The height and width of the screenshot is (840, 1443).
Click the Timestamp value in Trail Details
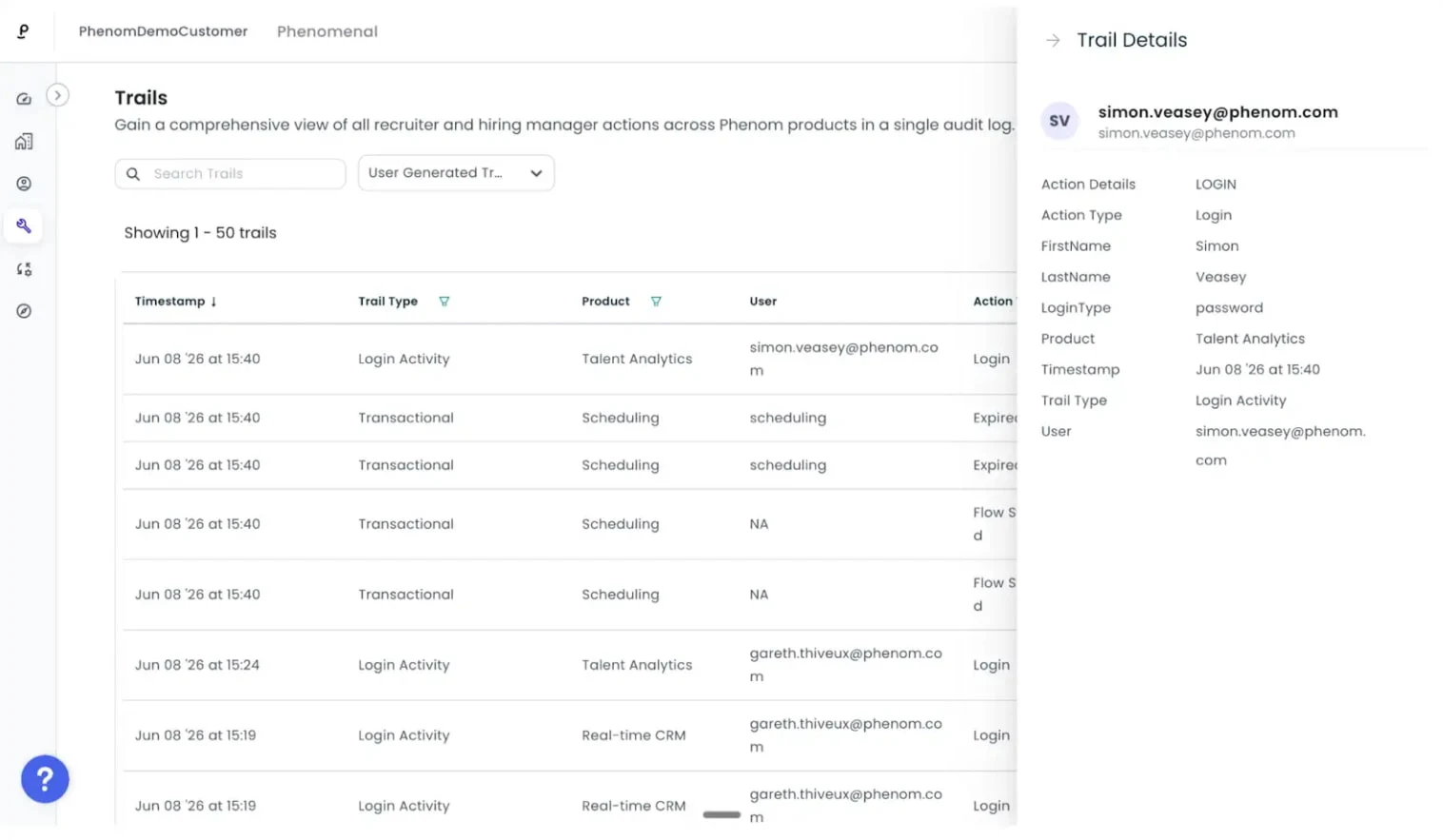coord(1257,370)
